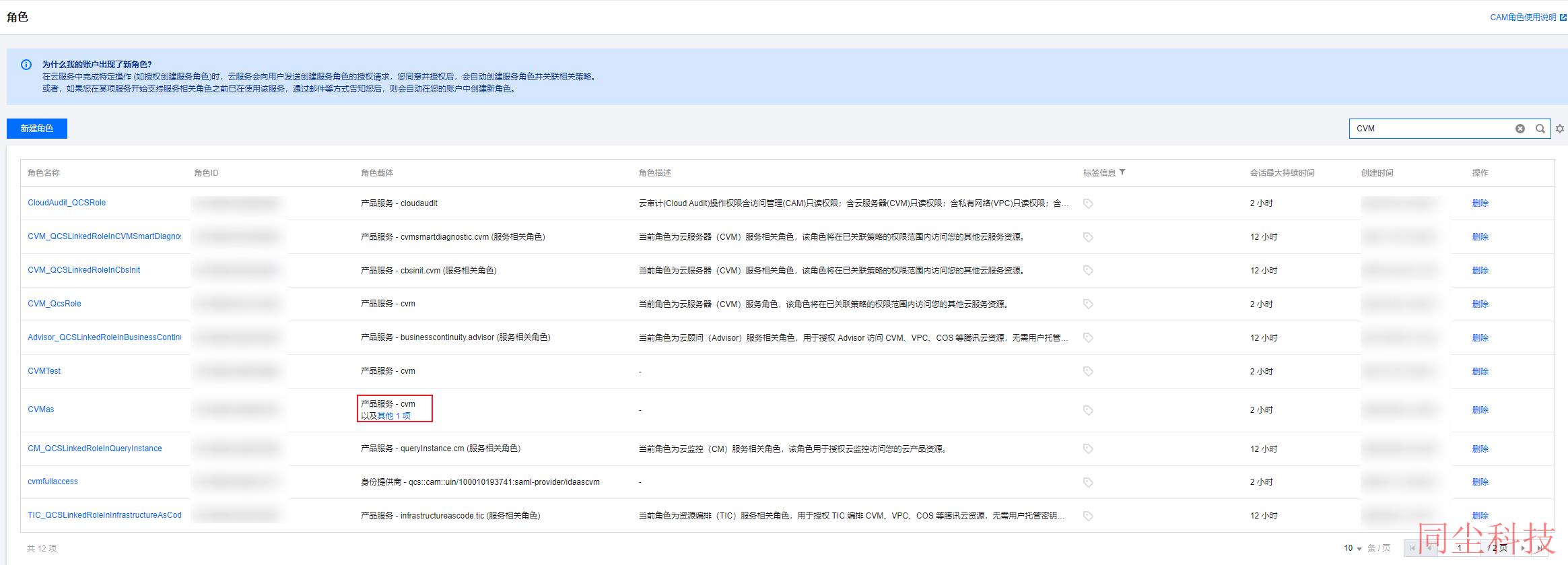Click the tag icon for CVM_QCSLinkedRoleInCbsInit row
The image size is (1568, 565).
[x=1088, y=271]
